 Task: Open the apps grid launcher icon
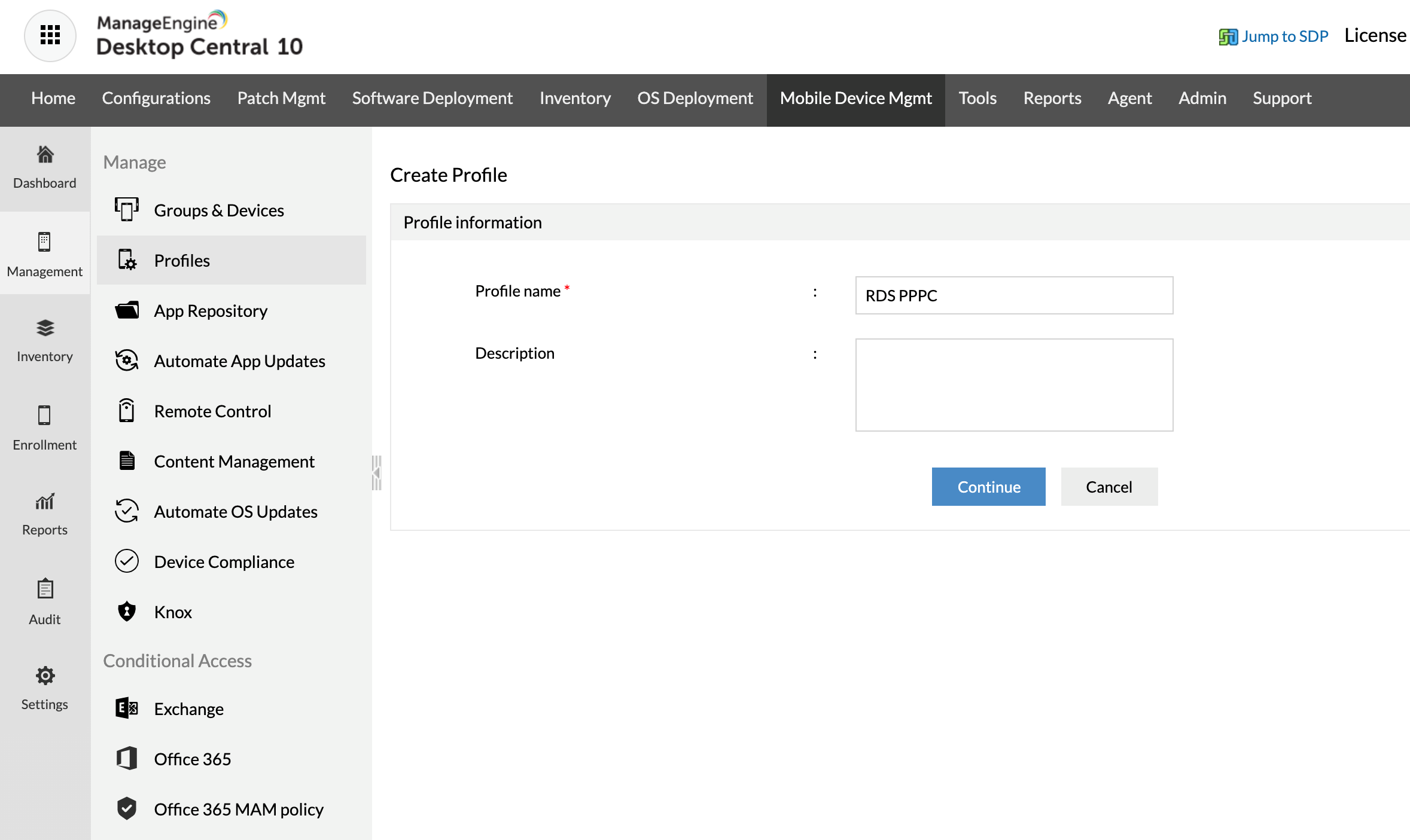[x=50, y=35]
